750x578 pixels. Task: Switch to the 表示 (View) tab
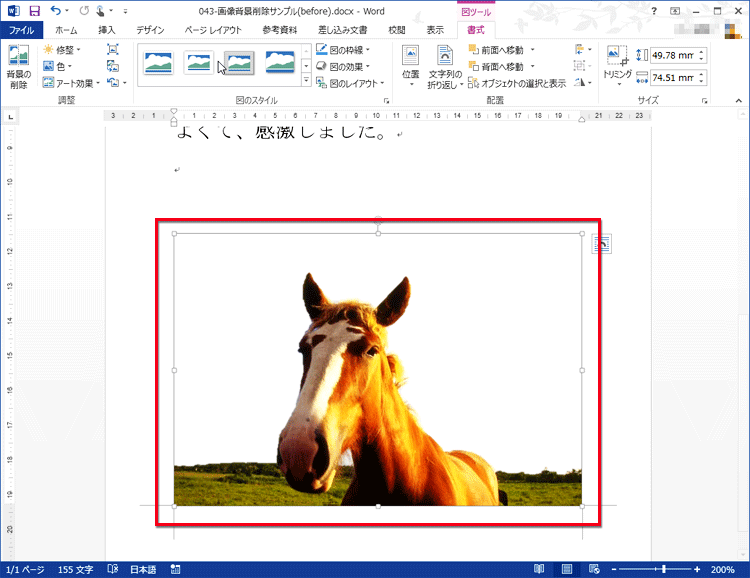(435, 30)
